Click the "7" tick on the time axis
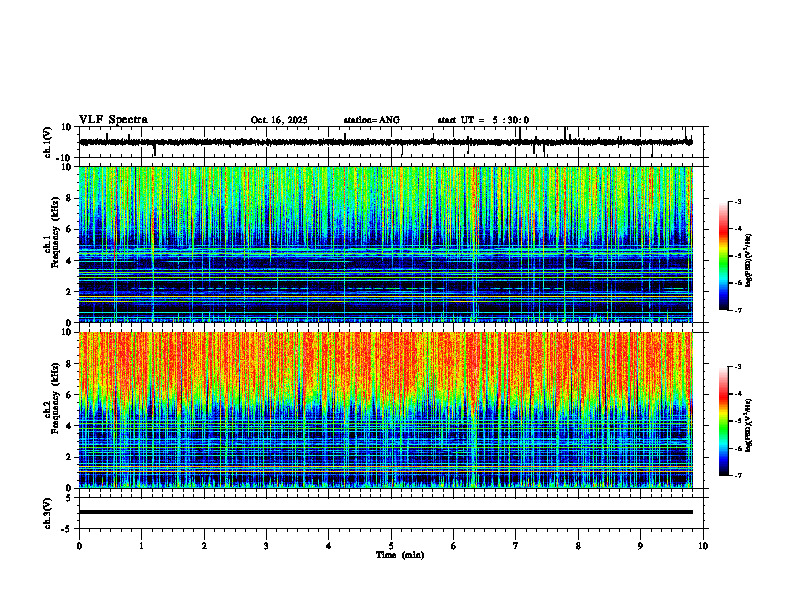 pyautogui.click(x=516, y=546)
